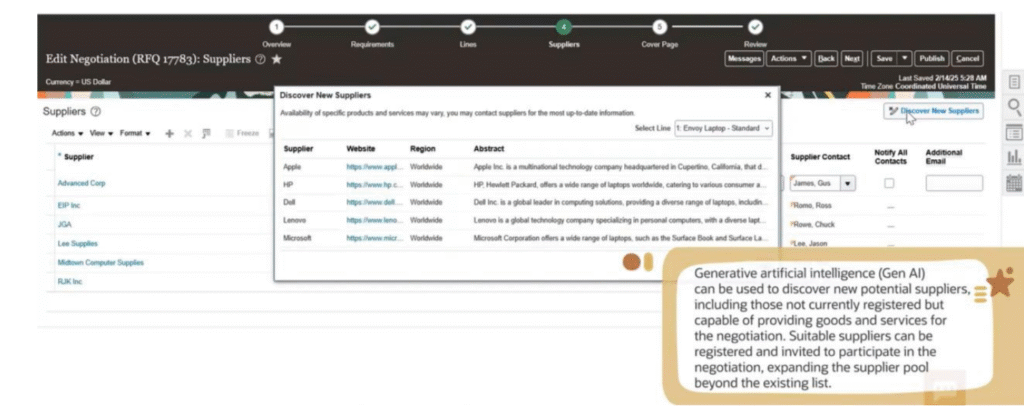Open the JGA supplier link

(x=64, y=225)
